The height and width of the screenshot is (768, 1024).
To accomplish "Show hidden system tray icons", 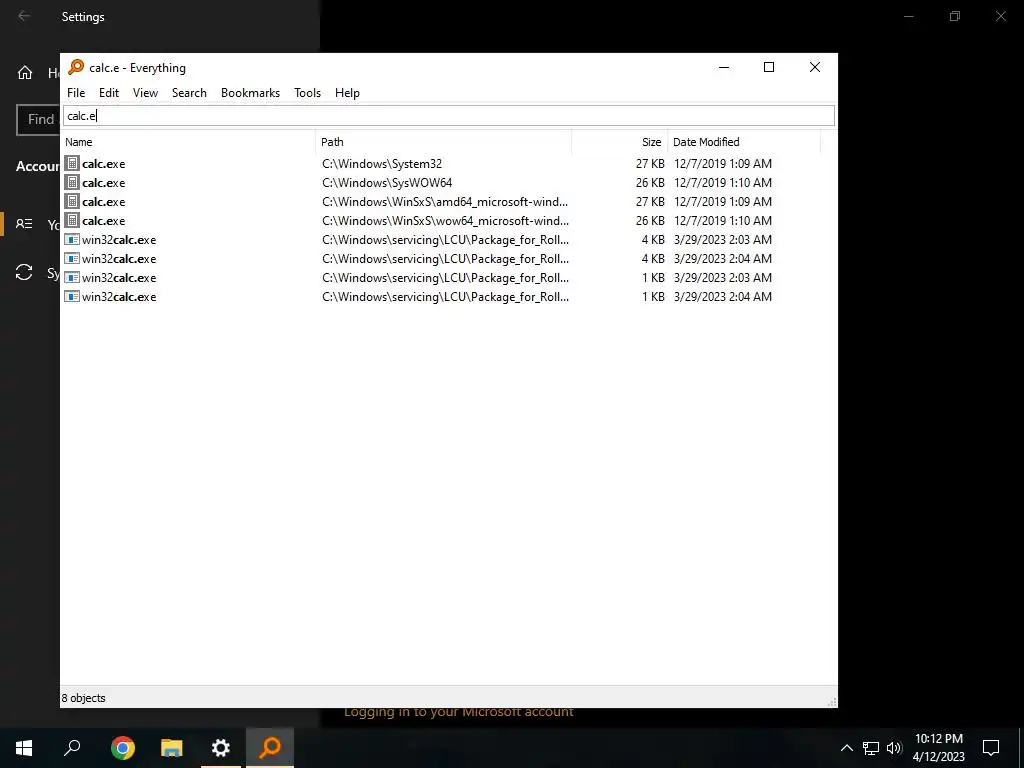I will pos(846,748).
